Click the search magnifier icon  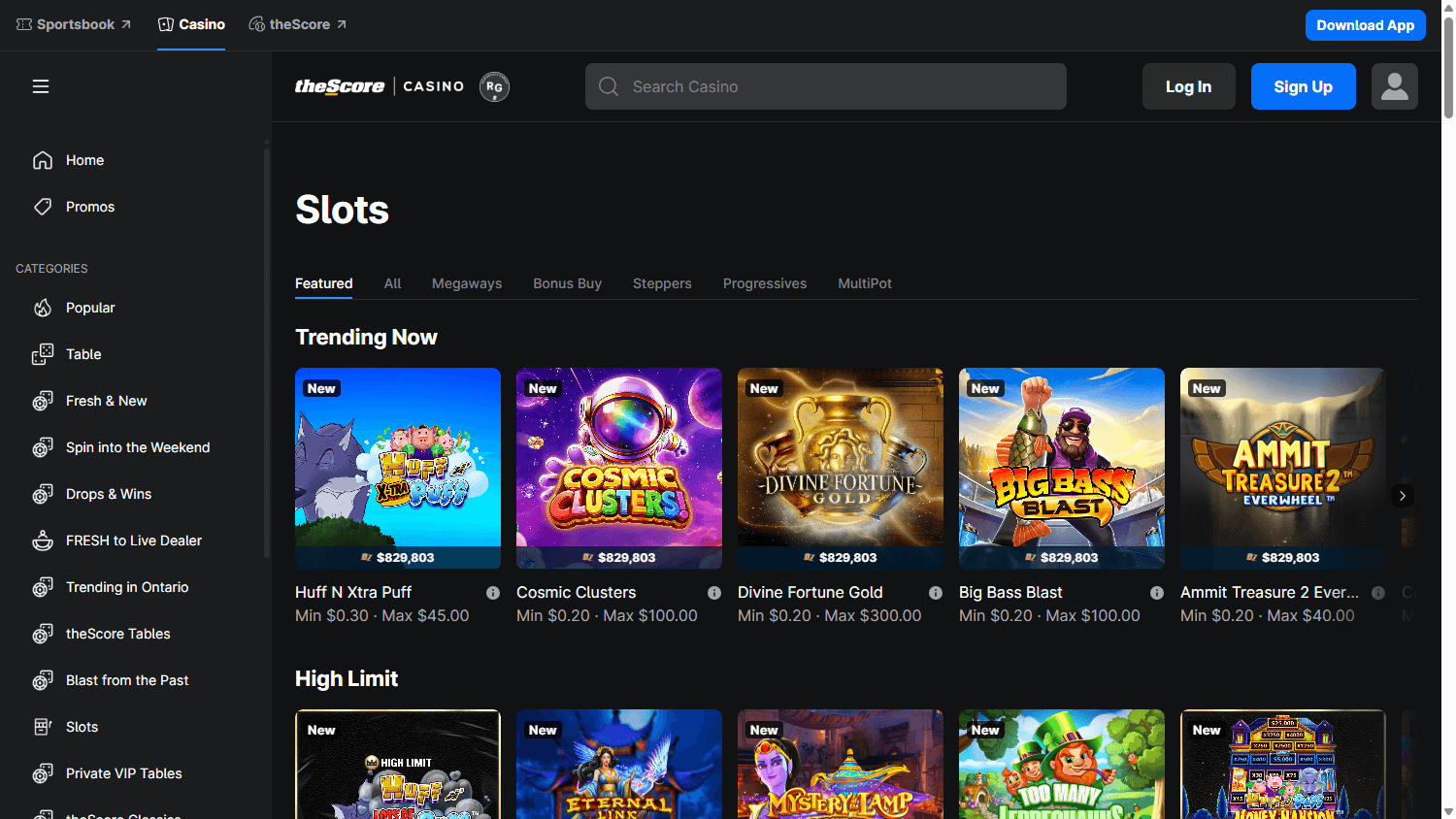click(609, 86)
